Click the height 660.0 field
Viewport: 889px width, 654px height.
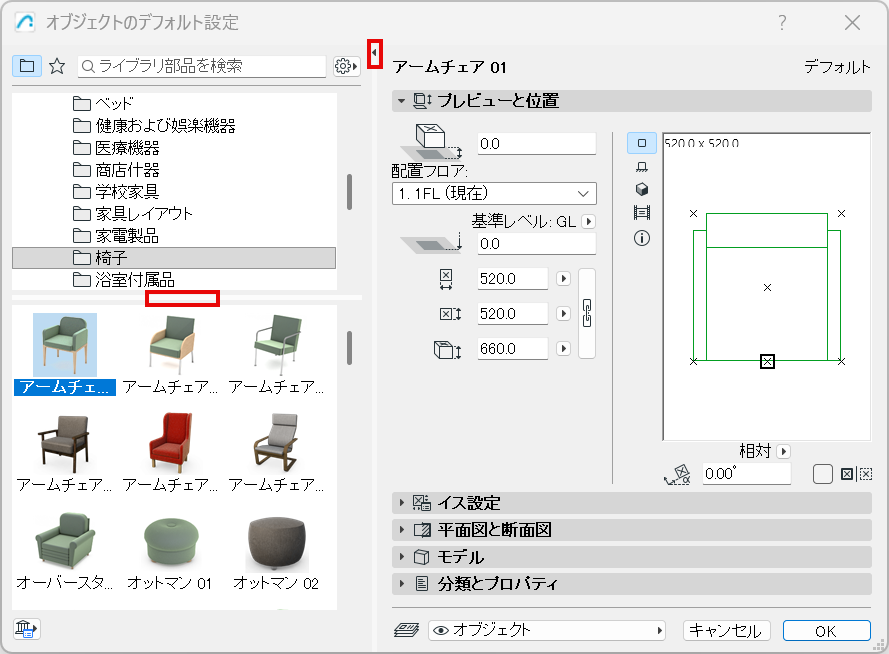point(513,349)
